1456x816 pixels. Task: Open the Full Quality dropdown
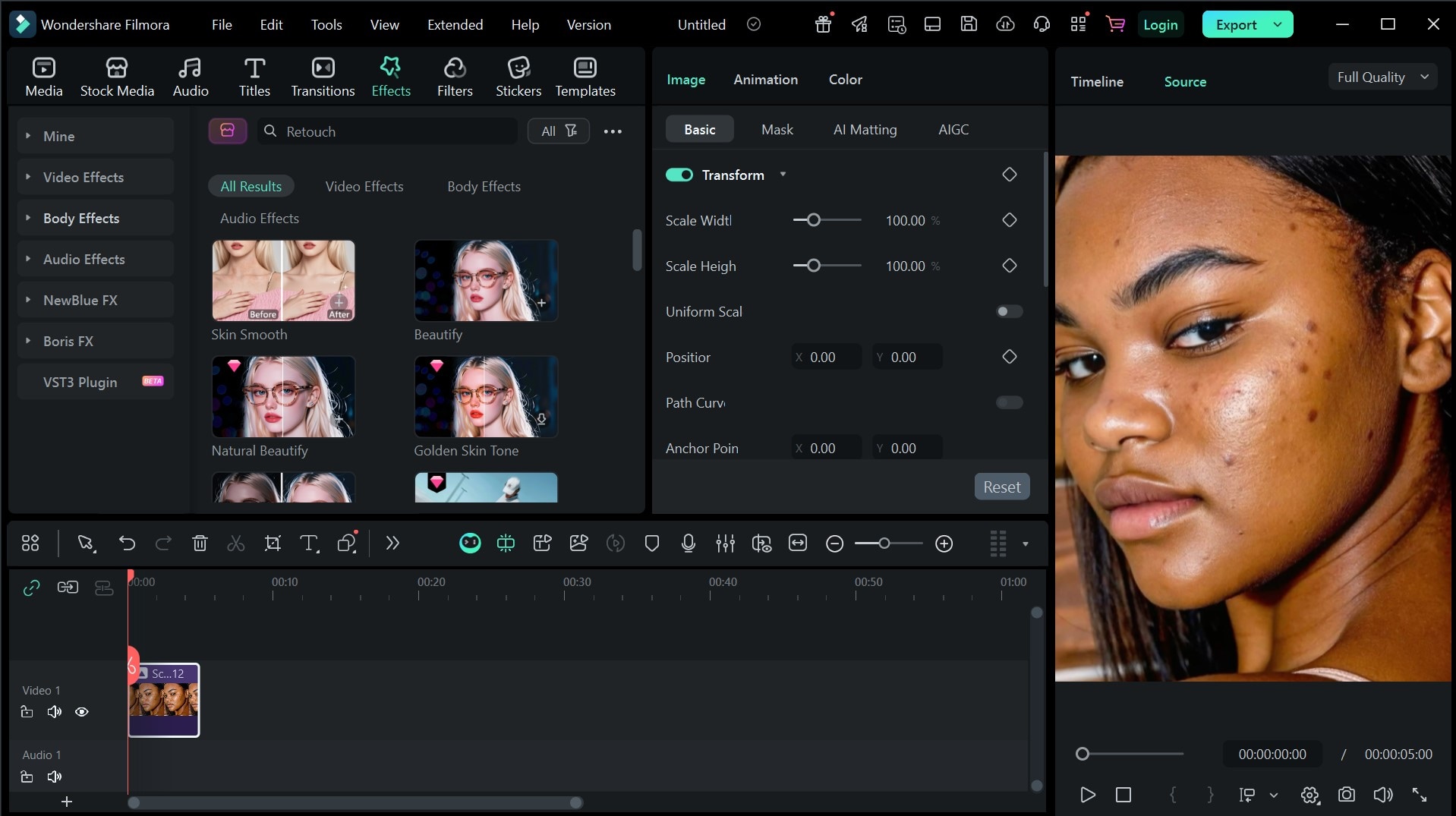tap(1381, 76)
